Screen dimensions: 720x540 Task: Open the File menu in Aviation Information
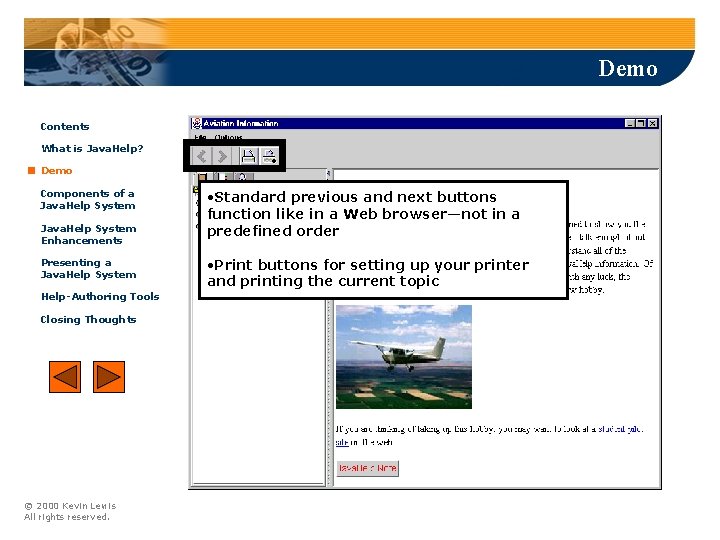(x=200, y=137)
